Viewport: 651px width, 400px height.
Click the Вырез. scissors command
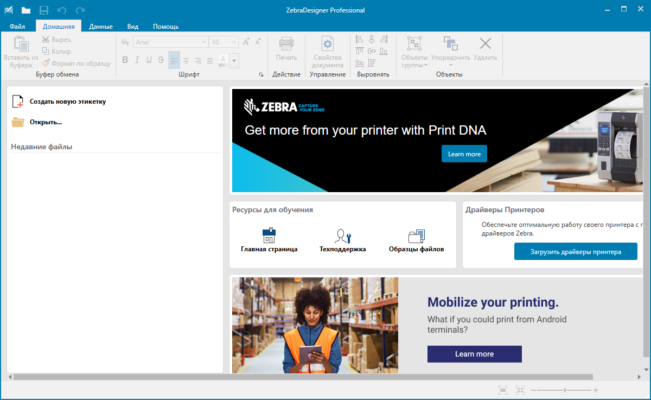tap(57, 39)
